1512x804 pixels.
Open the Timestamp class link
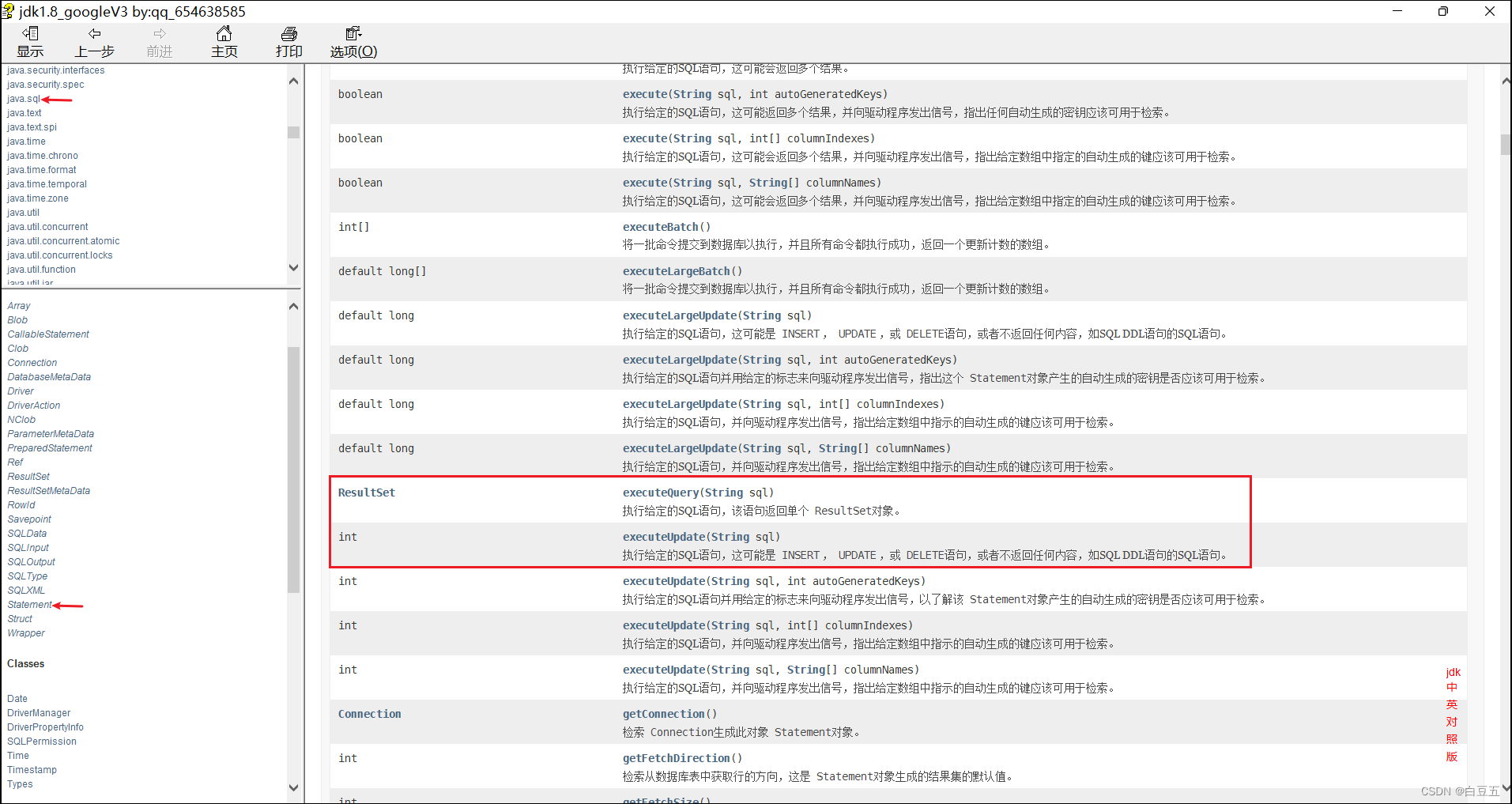point(32,770)
